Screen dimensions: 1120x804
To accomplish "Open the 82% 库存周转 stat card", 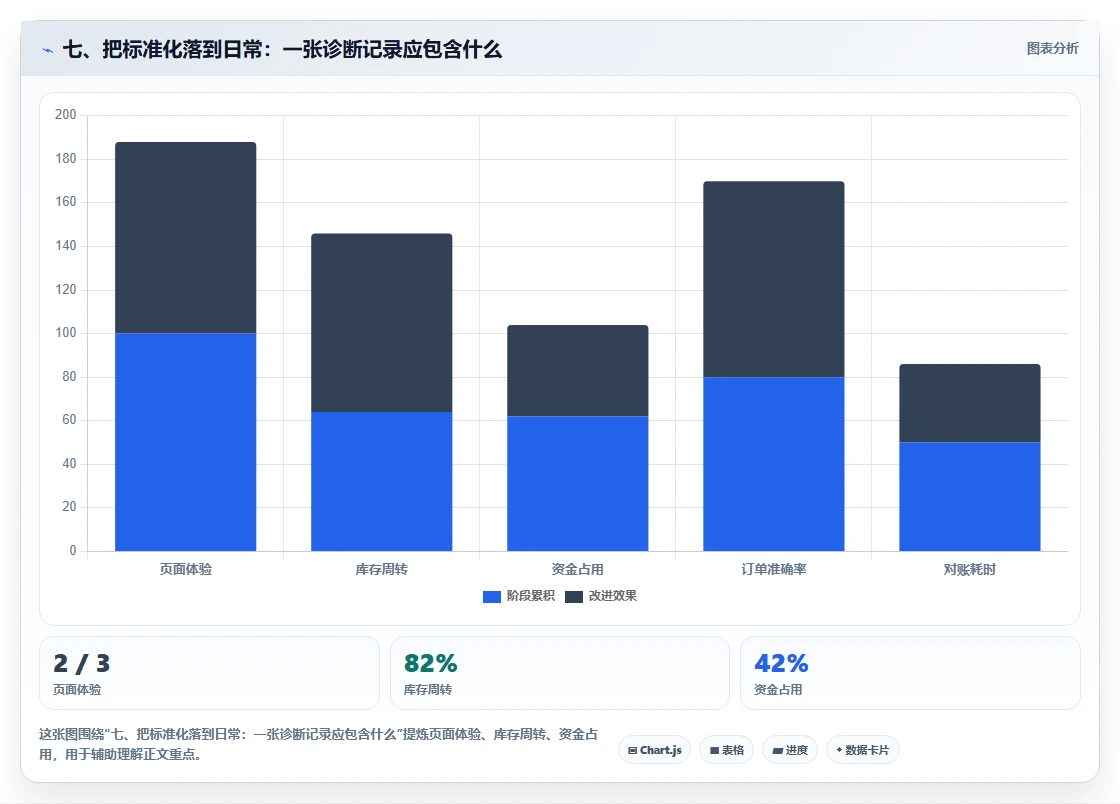I will click(560, 673).
